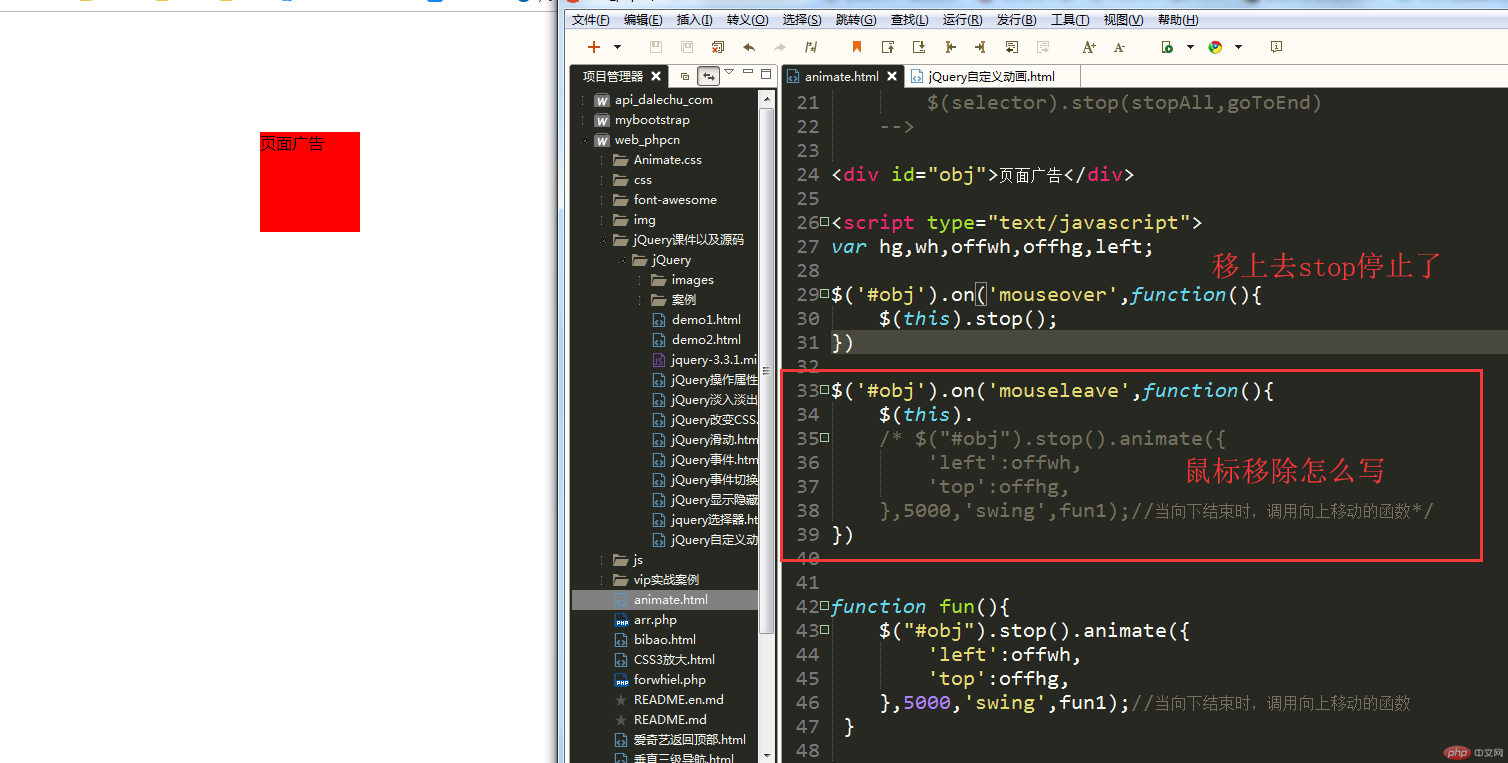
Task: Increase editor font size with A+
Action: (x=1089, y=47)
